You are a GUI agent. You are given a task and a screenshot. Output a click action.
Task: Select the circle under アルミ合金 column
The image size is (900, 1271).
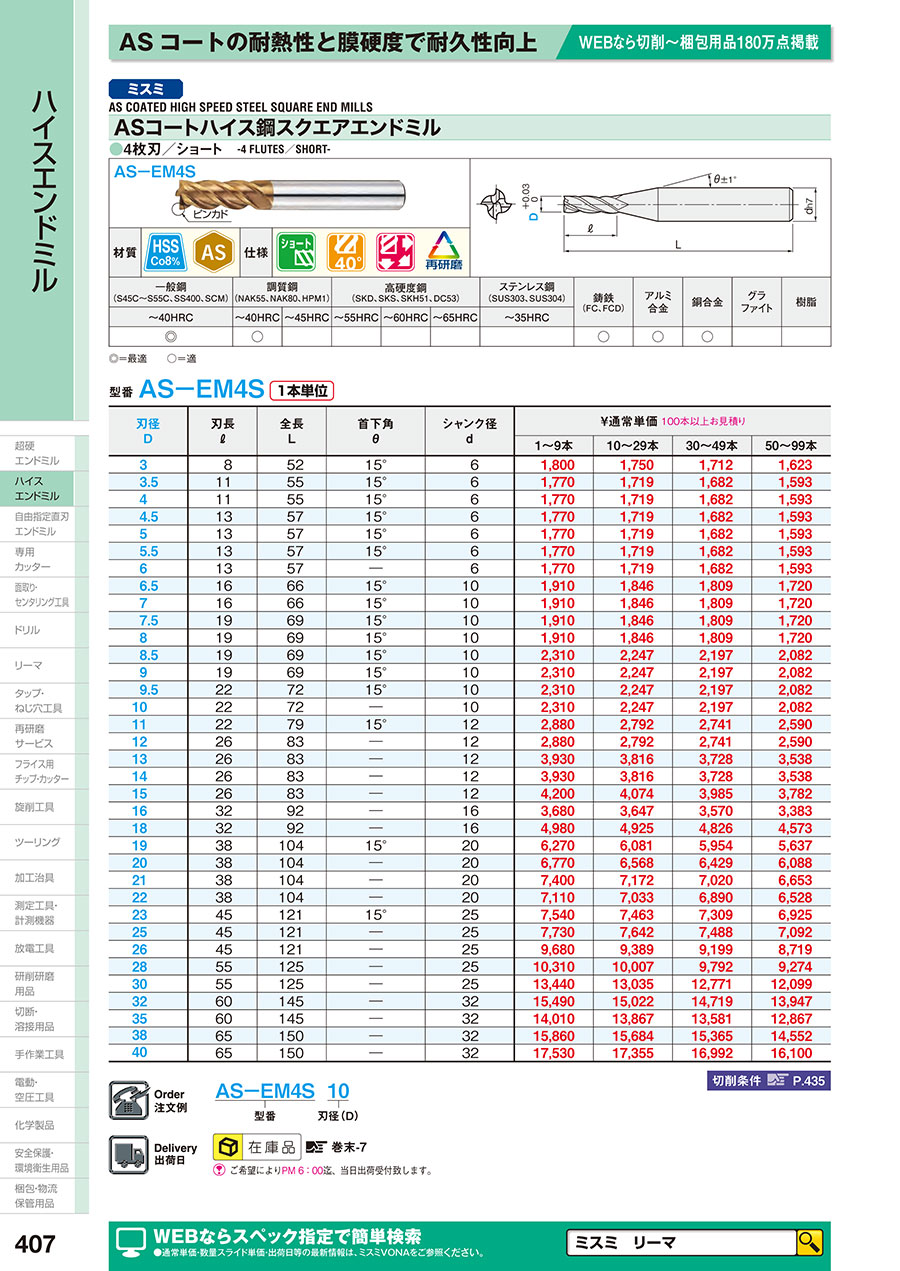656,337
